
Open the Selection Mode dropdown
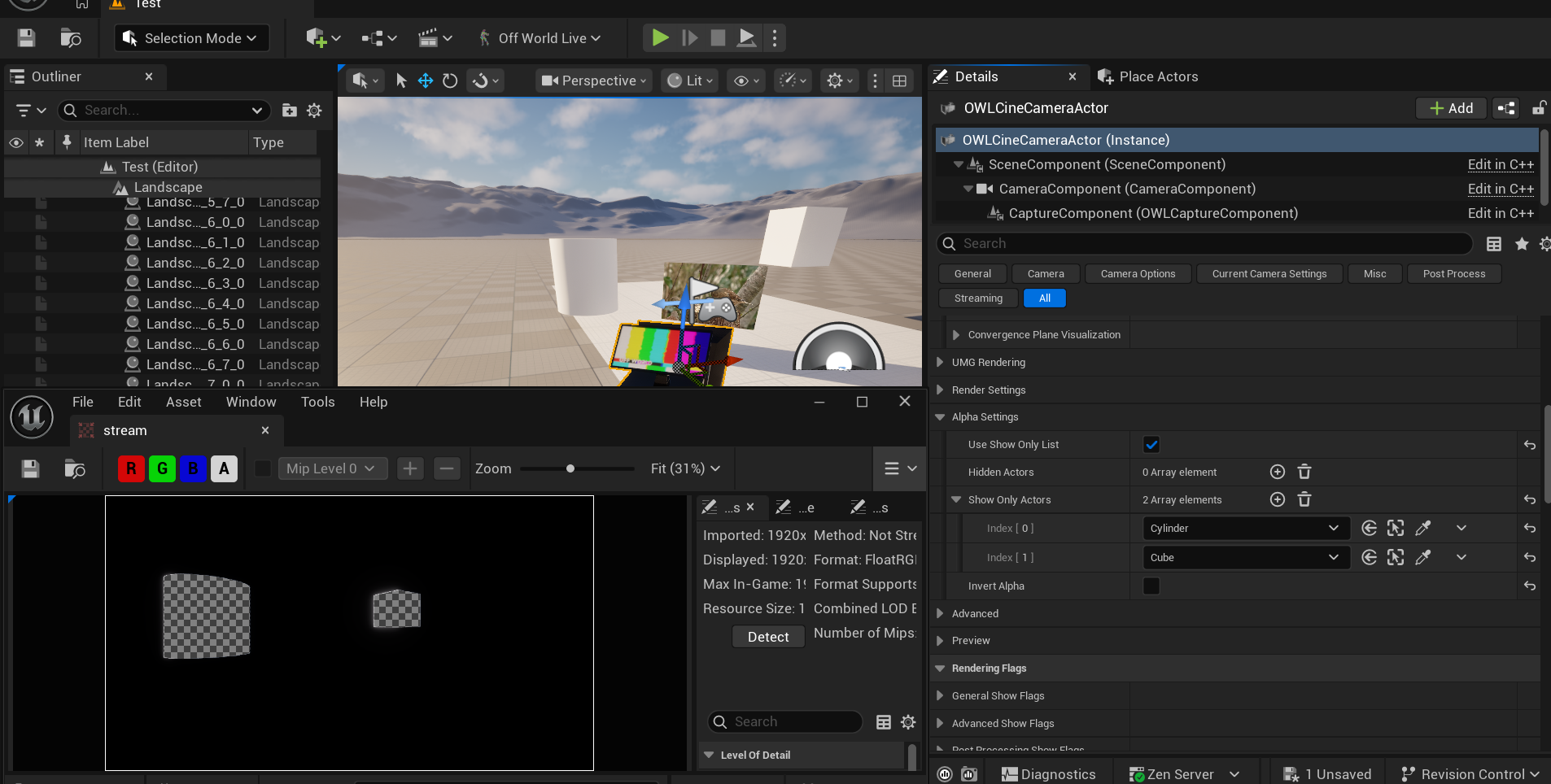tap(192, 37)
